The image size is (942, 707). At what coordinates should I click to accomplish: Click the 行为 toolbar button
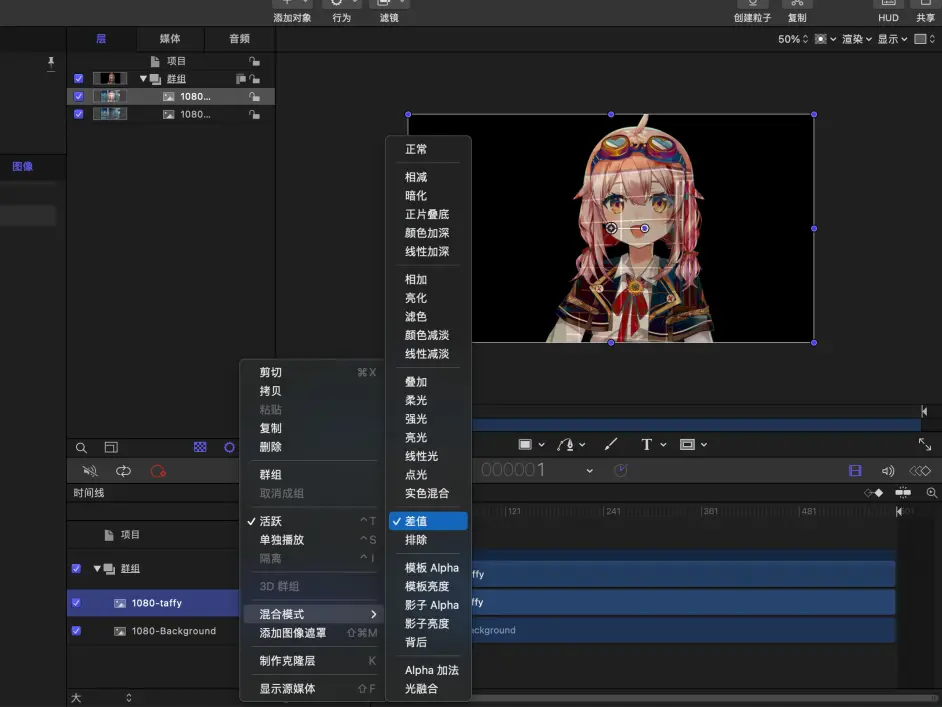[x=342, y=12]
